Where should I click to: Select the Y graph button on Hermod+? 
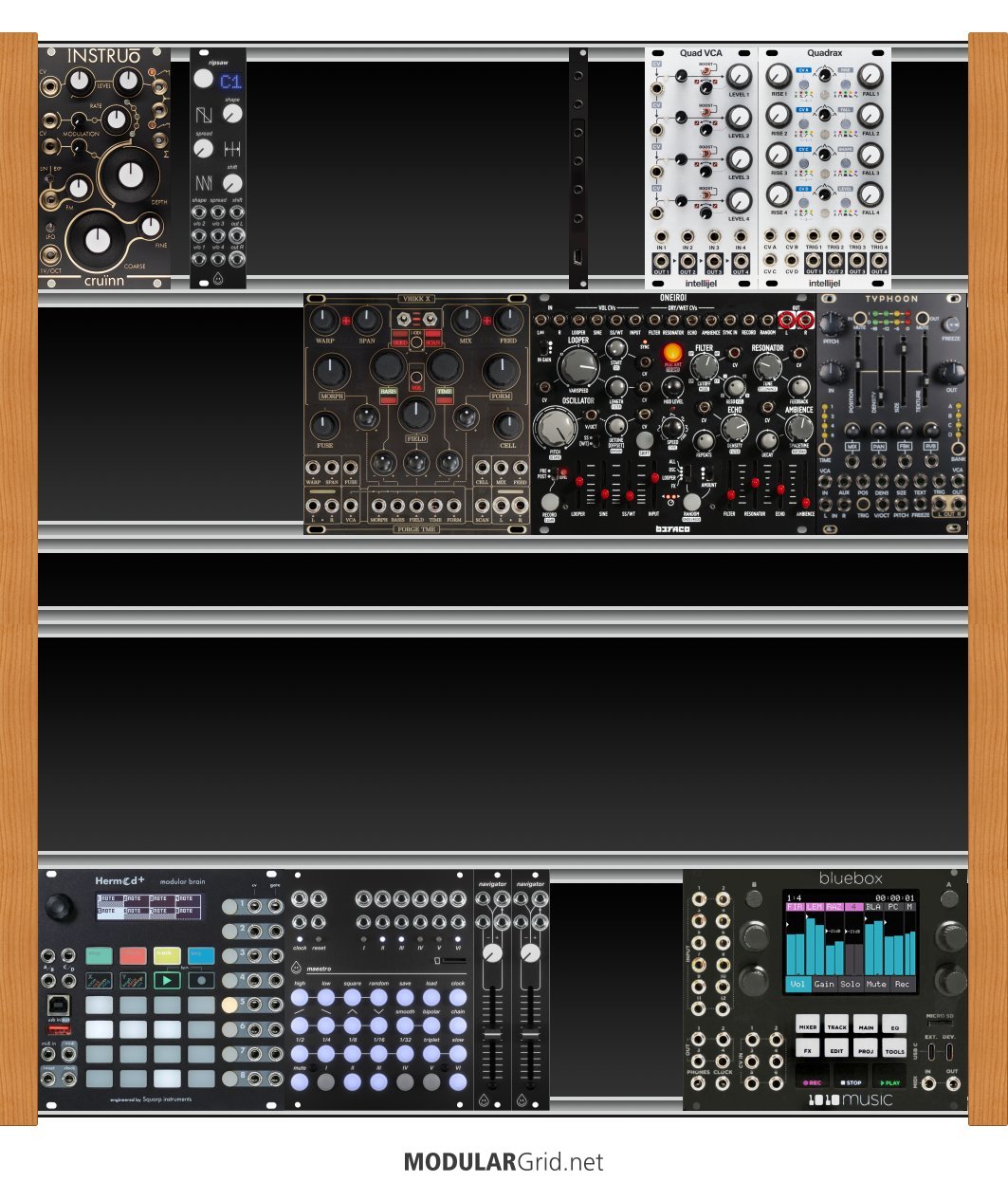point(133,981)
